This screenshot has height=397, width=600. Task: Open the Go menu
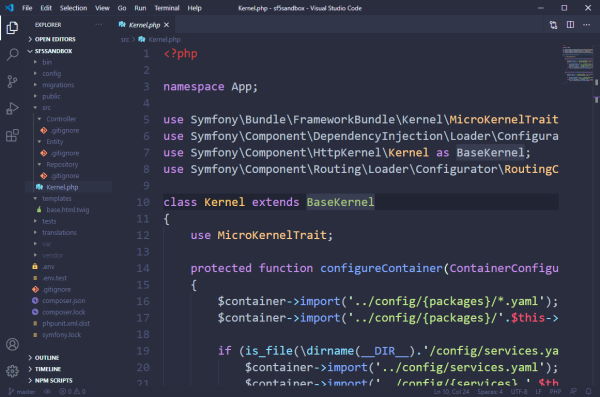tap(122, 8)
